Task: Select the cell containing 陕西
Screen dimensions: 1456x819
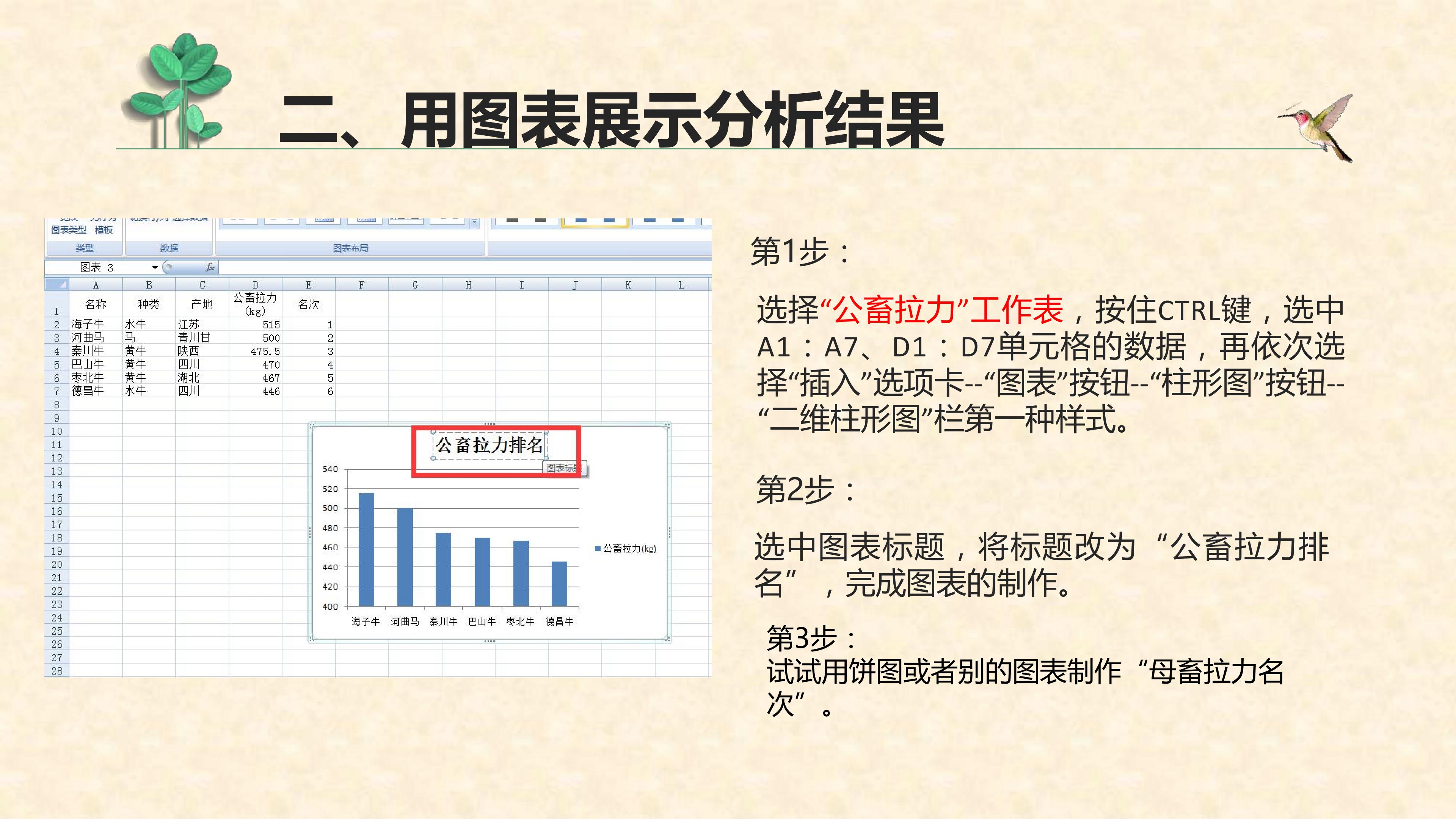Action: pos(202,350)
